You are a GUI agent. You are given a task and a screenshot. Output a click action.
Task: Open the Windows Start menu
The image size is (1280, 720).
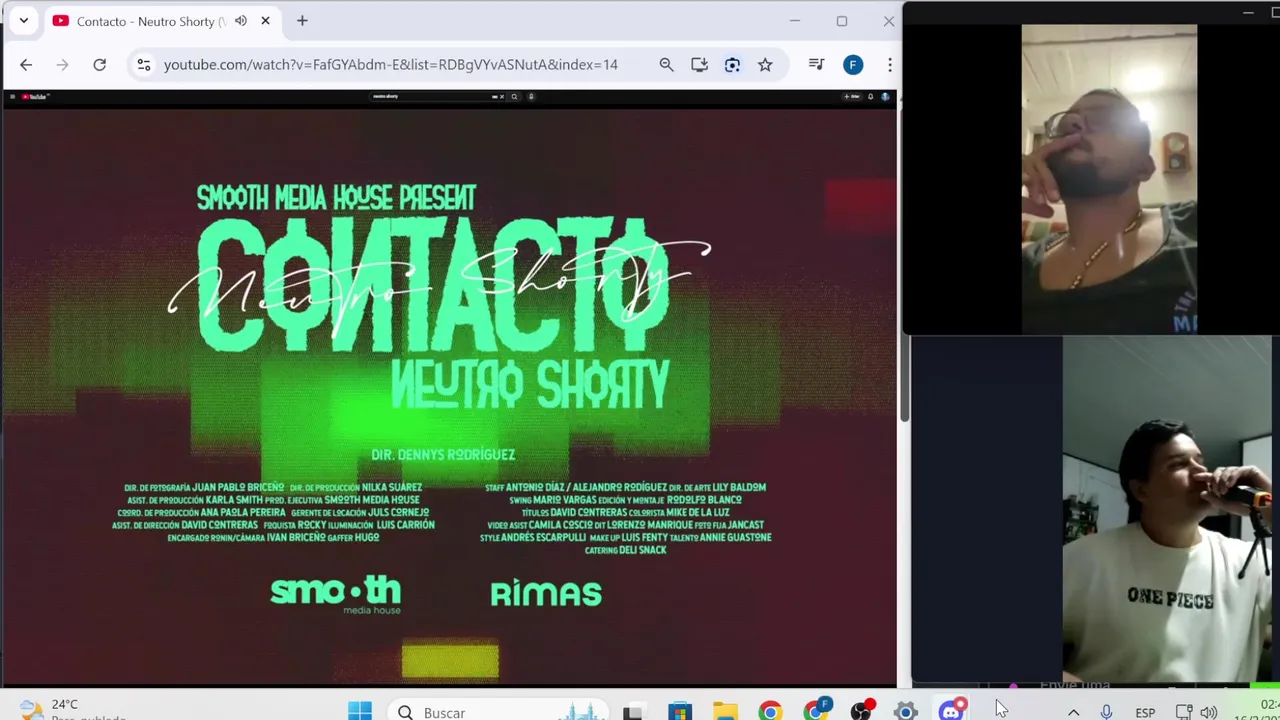(360, 712)
